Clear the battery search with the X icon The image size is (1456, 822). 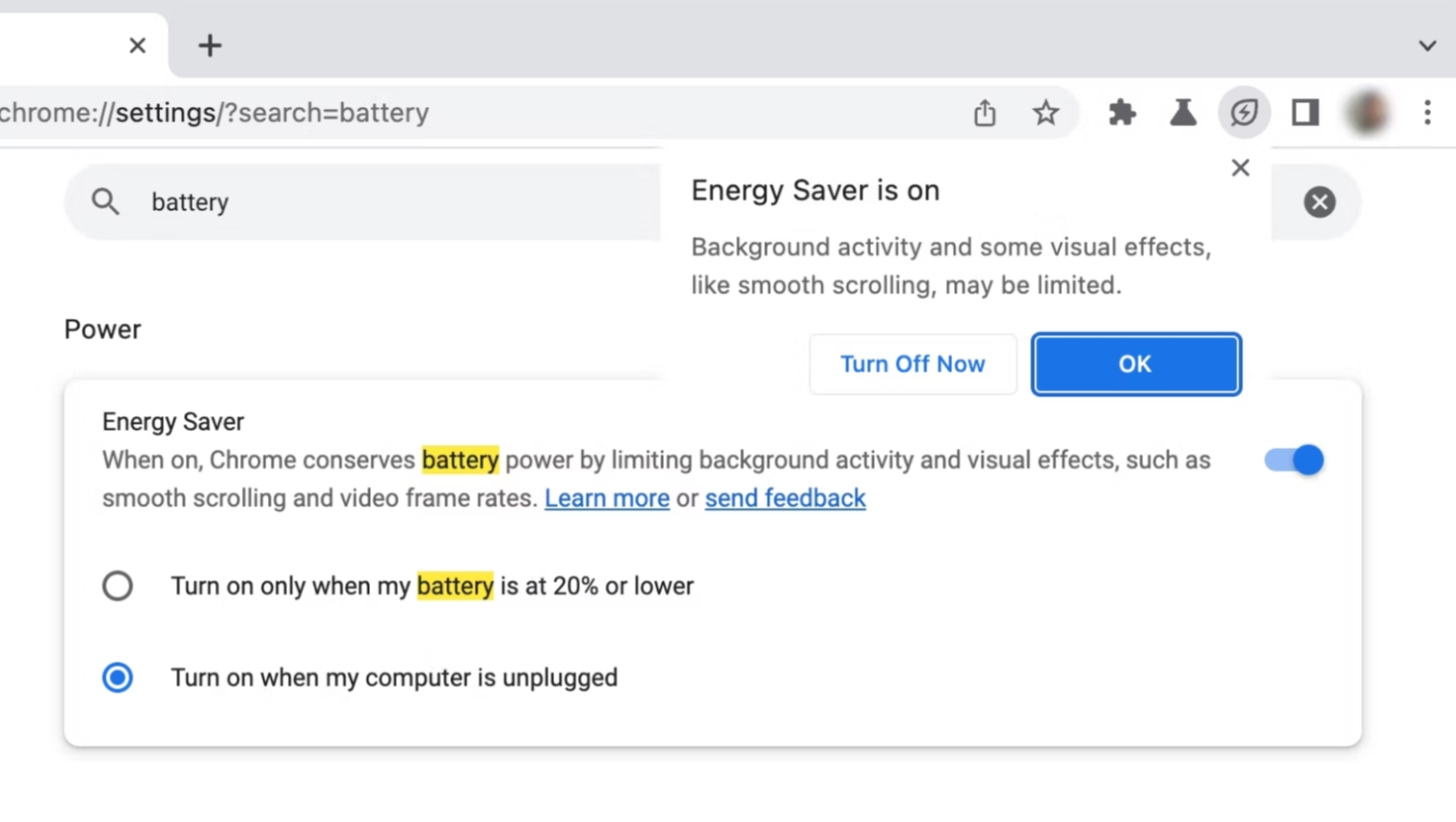point(1319,201)
